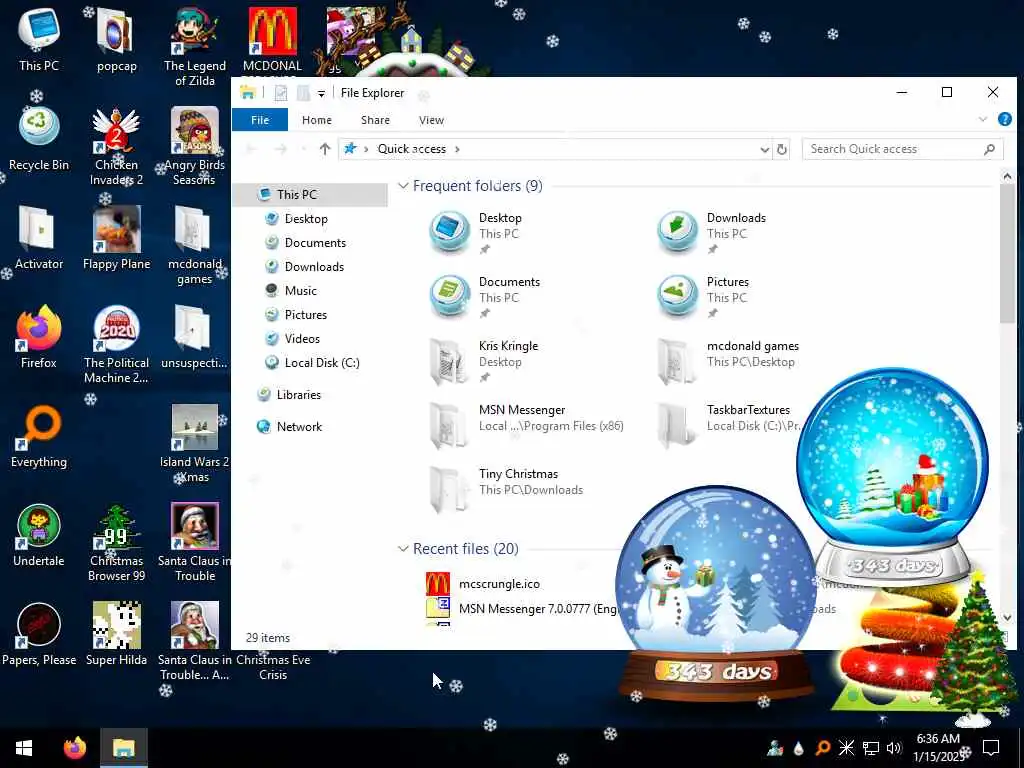Image resolution: width=1024 pixels, height=768 pixels.
Task: Refresh the Quick access view
Action: [781, 149]
